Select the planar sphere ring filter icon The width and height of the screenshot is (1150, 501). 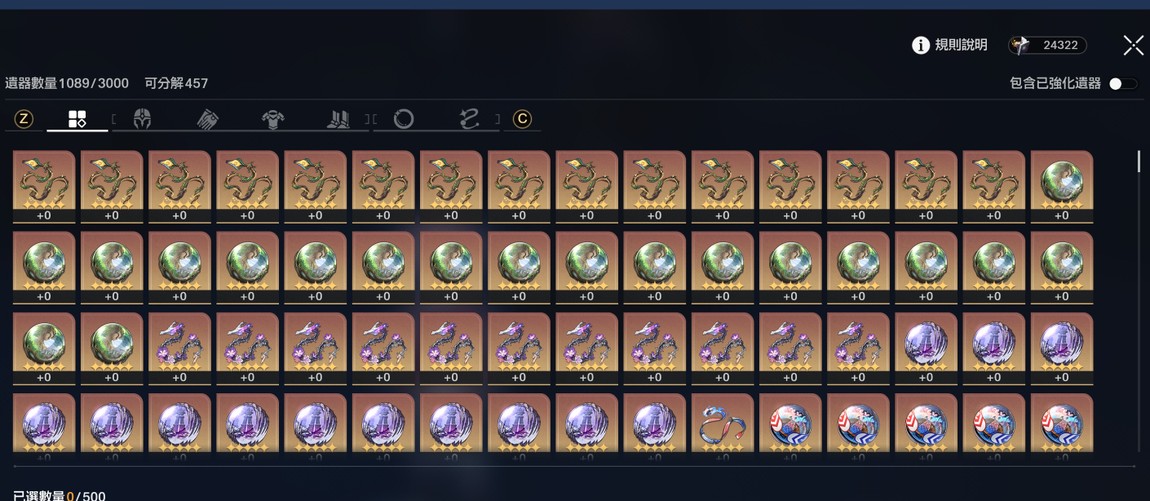pos(403,119)
